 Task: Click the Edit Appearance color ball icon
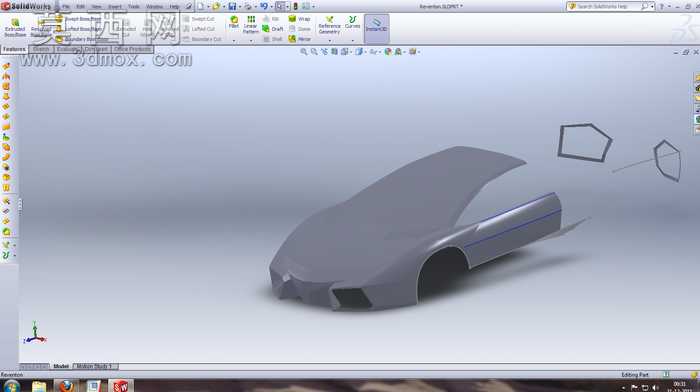tap(388, 52)
